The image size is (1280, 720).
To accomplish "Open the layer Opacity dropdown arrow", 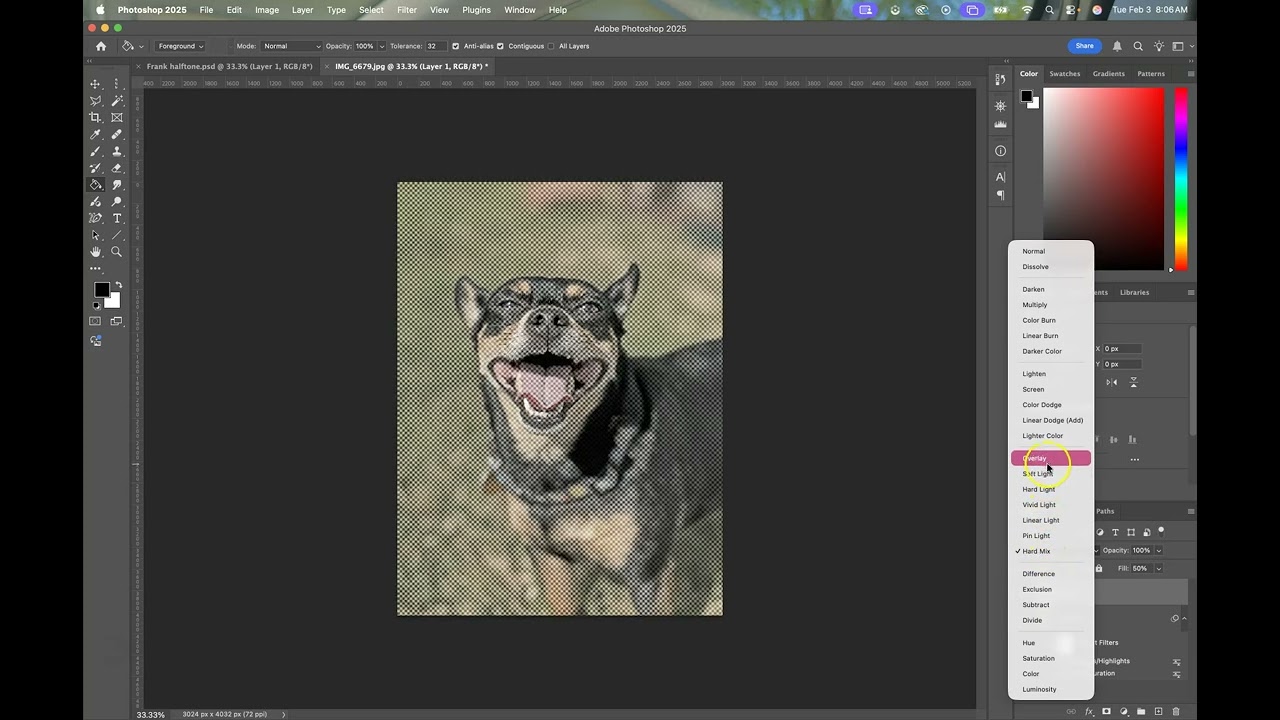I will click(1159, 550).
